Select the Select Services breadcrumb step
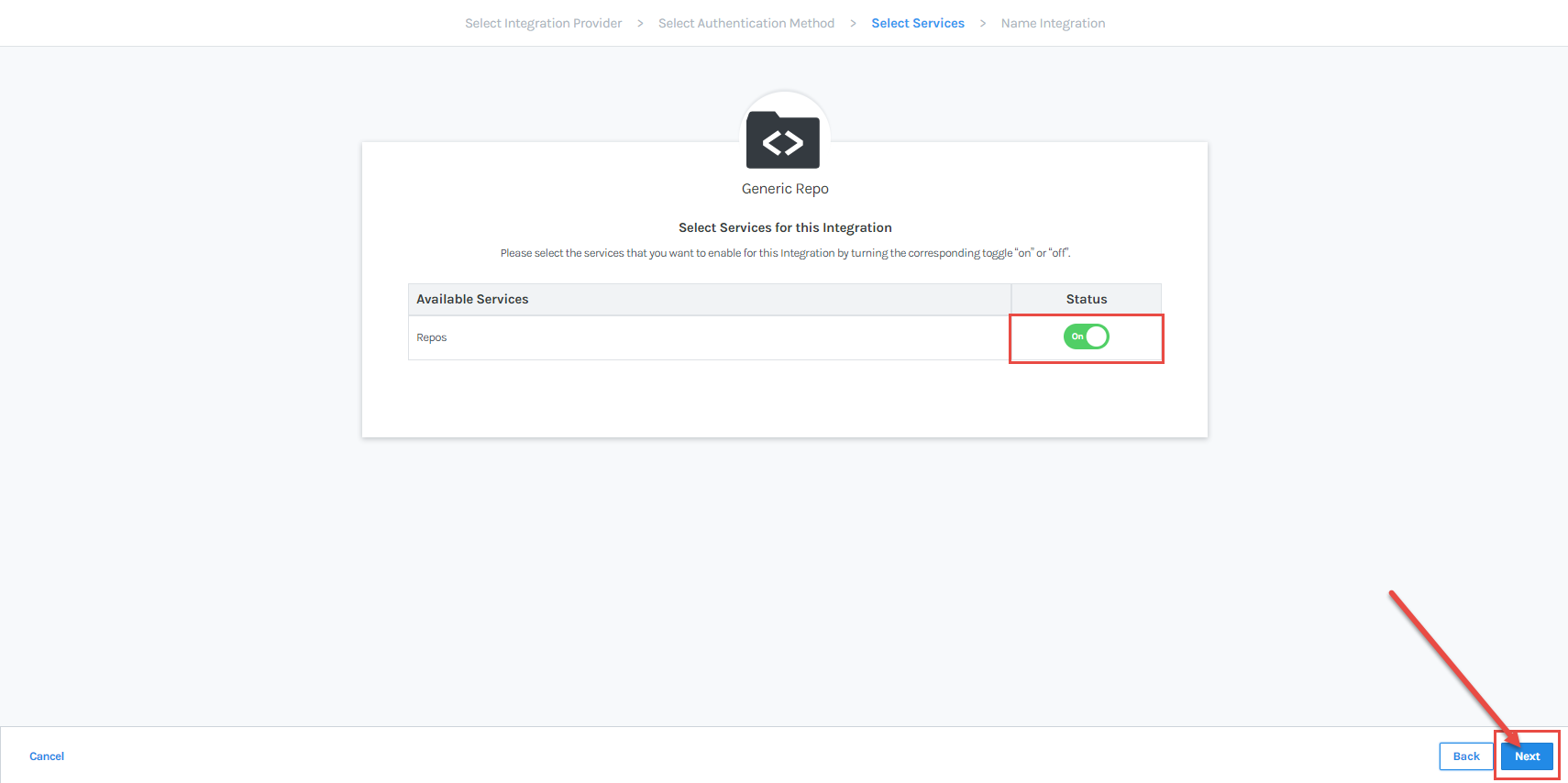The width and height of the screenshot is (1568, 783). click(x=918, y=23)
